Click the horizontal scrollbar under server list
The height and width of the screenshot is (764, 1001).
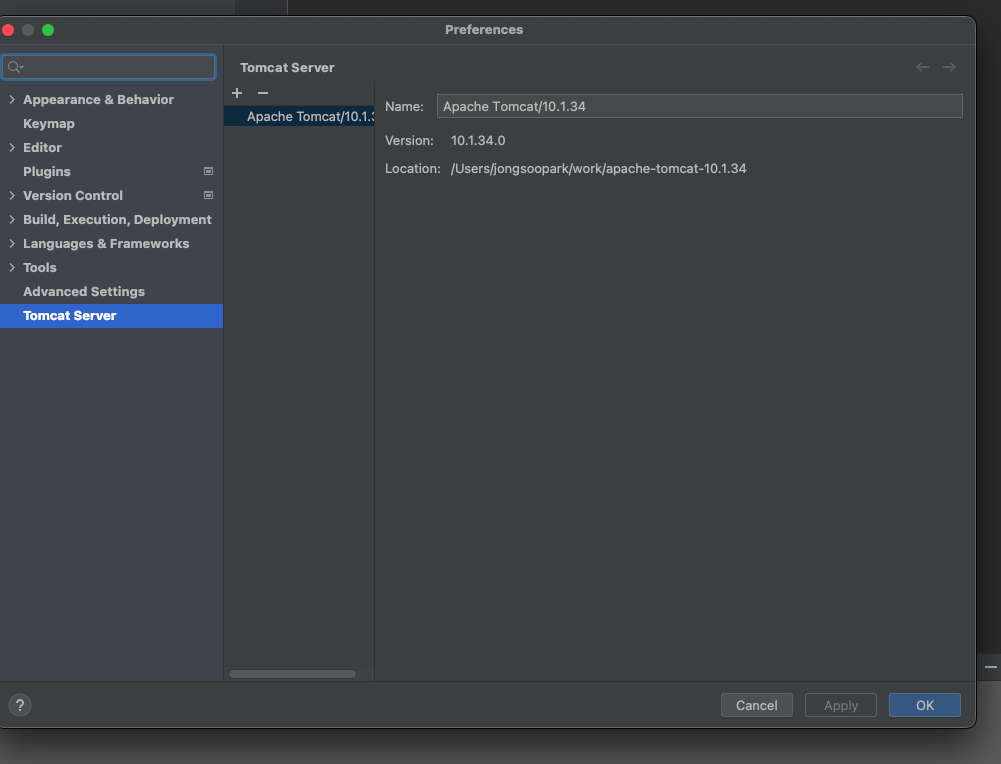click(x=292, y=674)
